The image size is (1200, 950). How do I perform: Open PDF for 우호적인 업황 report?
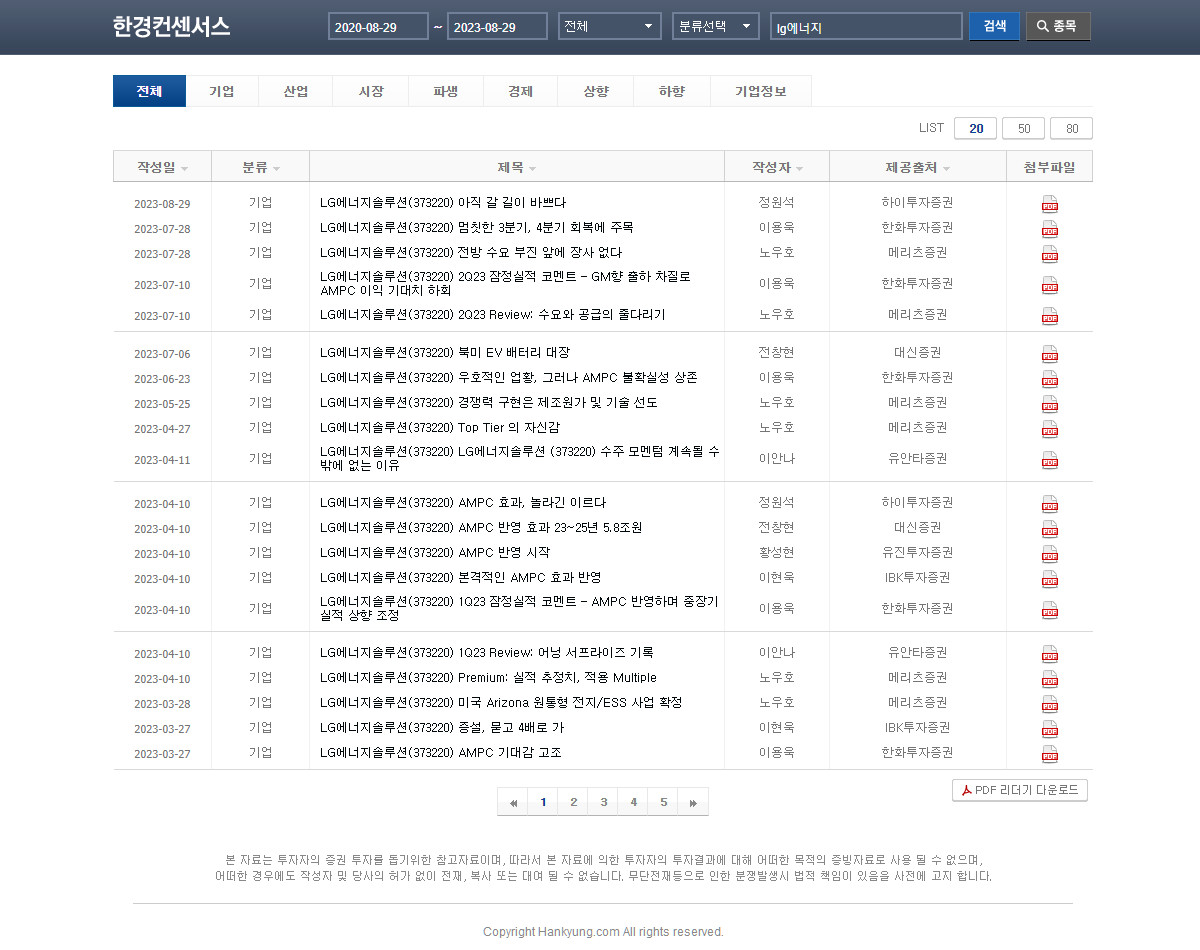click(1049, 379)
